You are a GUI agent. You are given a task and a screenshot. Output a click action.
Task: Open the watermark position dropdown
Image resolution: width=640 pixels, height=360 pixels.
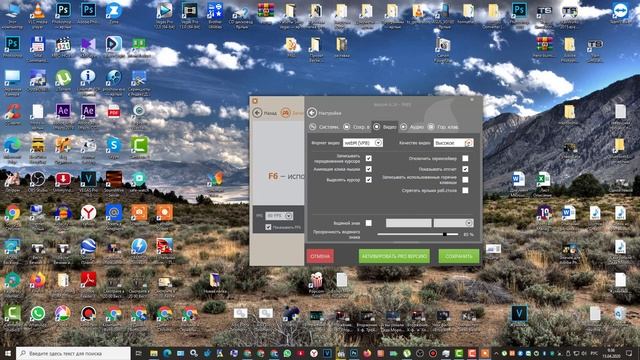(x=453, y=223)
